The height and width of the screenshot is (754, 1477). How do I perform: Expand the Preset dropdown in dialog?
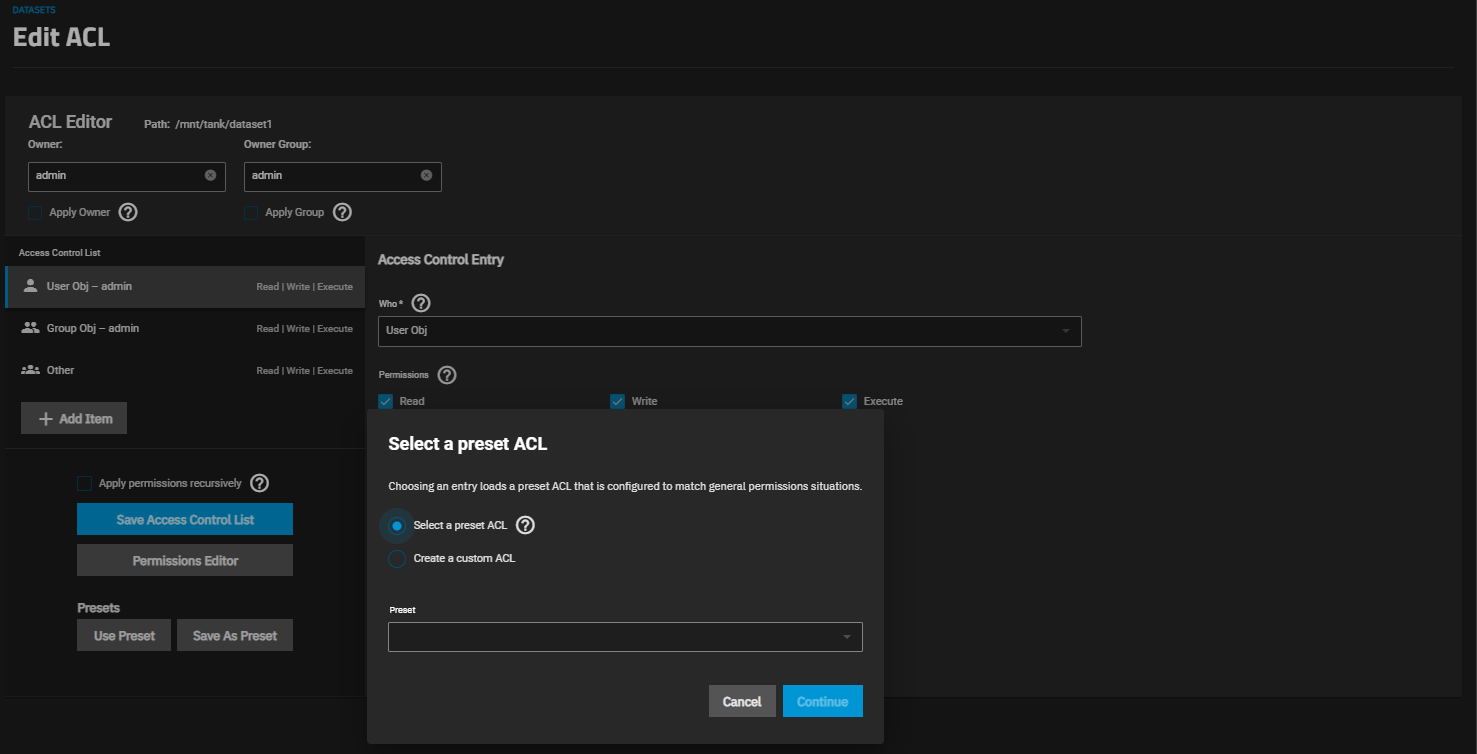(x=625, y=637)
